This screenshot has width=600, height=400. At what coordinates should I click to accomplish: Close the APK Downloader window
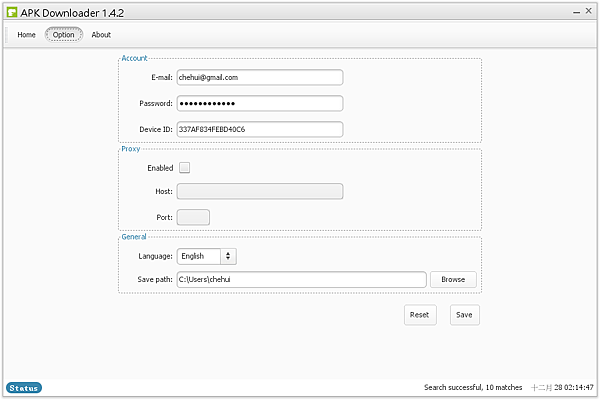pos(589,11)
